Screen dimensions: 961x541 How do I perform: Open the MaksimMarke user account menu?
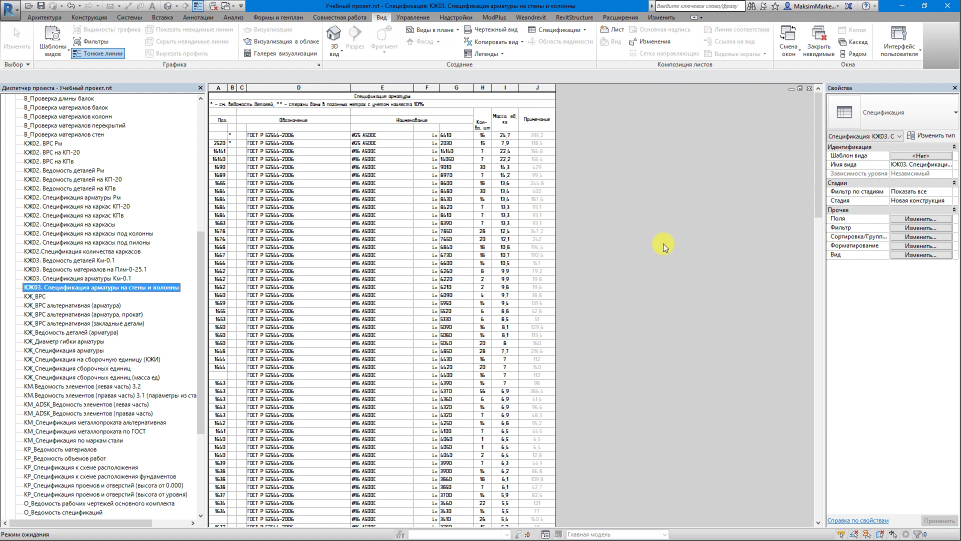[813, 6]
